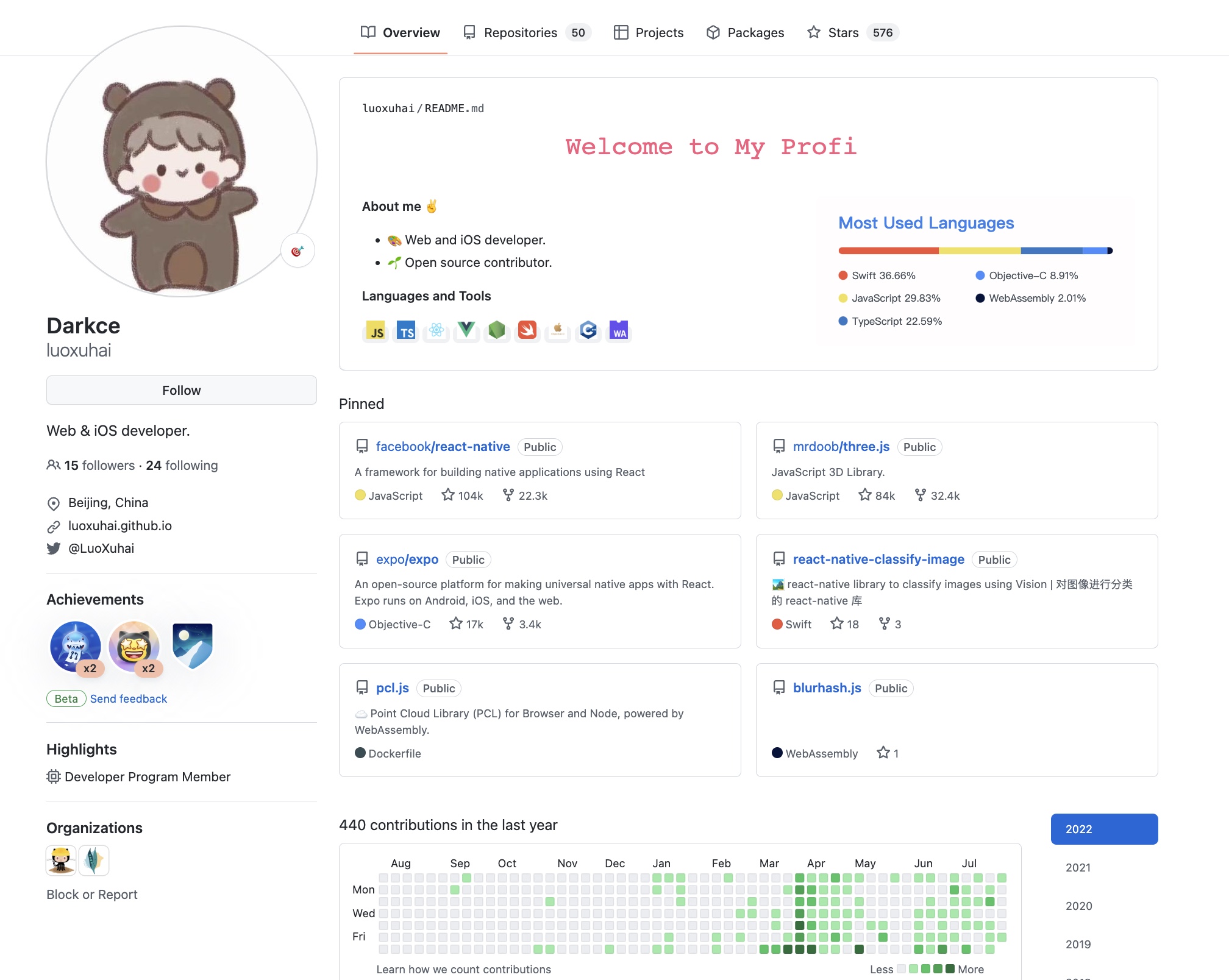The height and width of the screenshot is (980, 1229).
Task: Click the Arctic Code Vault achievement badge
Action: click(192, 645)
